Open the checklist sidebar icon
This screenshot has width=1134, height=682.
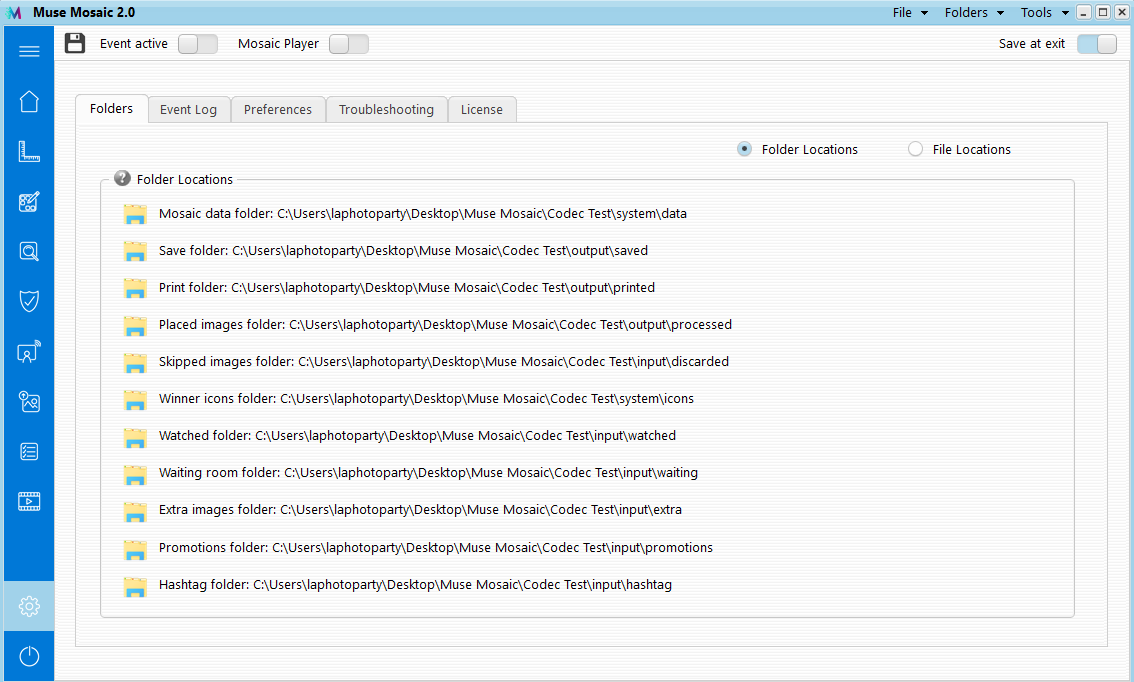pyautogui.click(x=29, y=452)
